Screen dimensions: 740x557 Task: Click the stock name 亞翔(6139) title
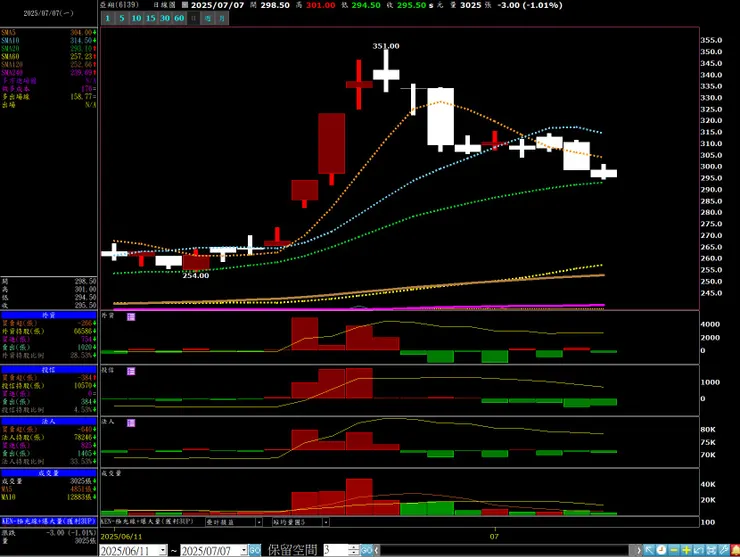[119, 5]
